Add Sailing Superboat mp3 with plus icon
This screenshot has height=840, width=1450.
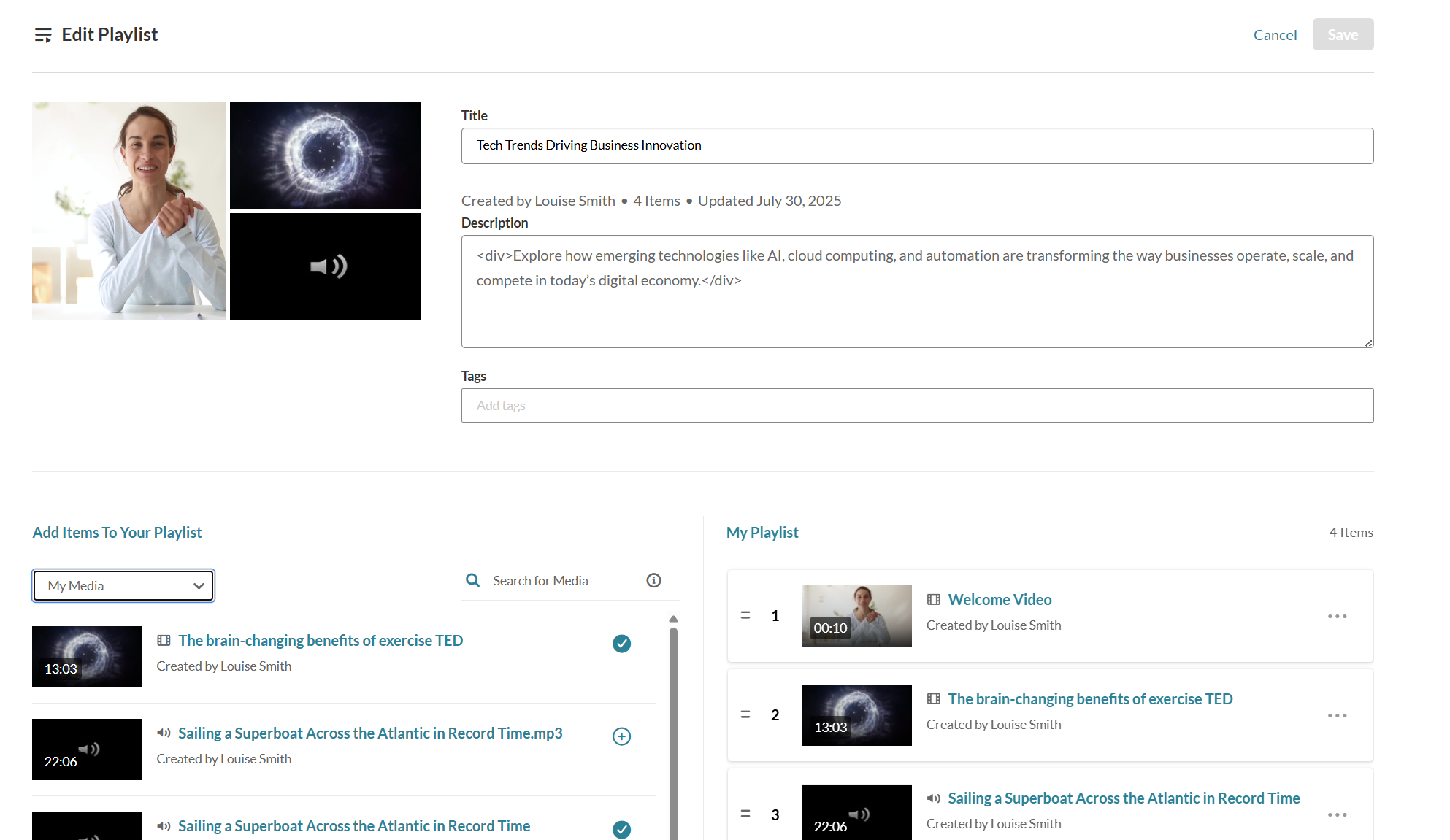[x=621, y=736]
